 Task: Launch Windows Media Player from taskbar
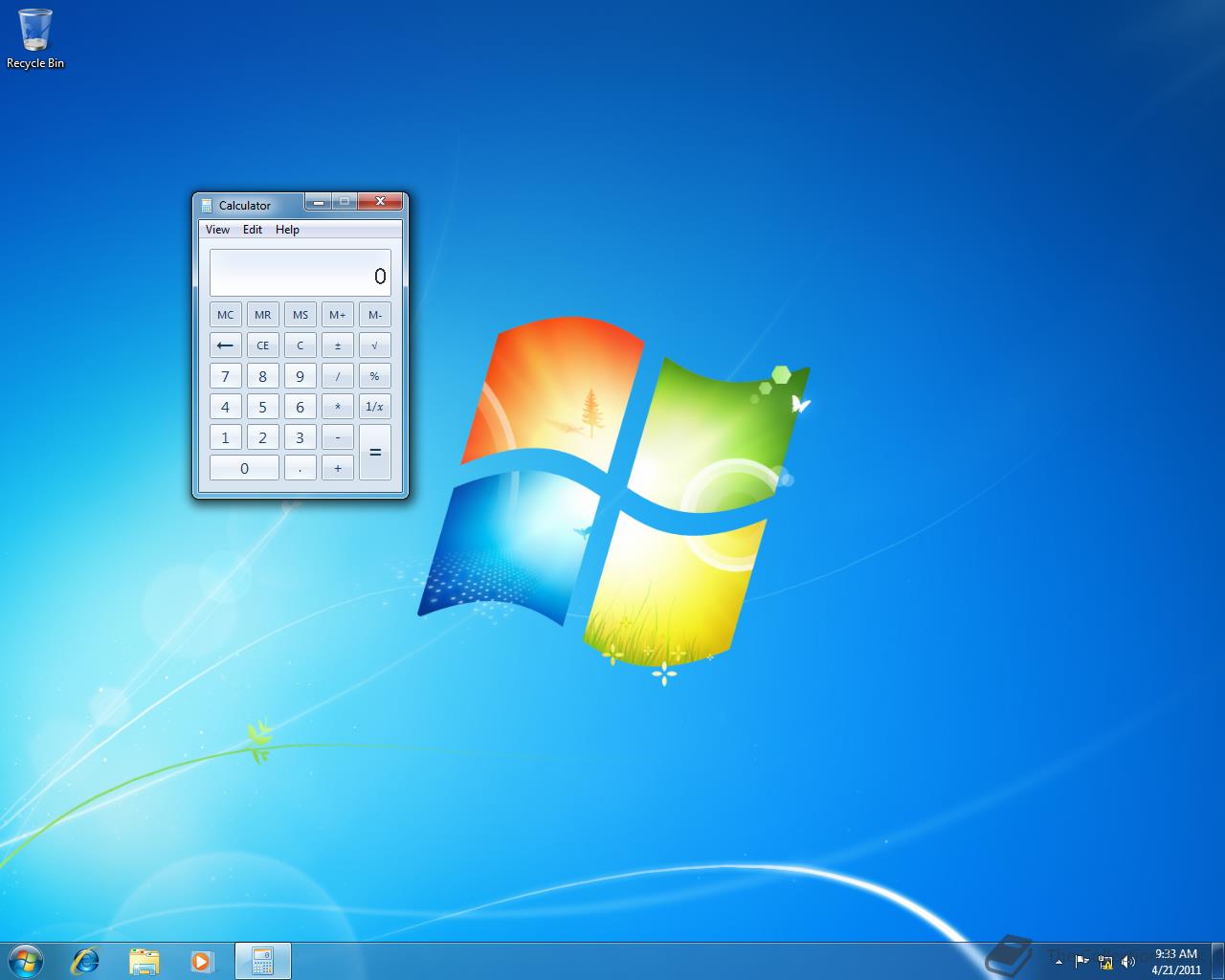tap(202, 961)
